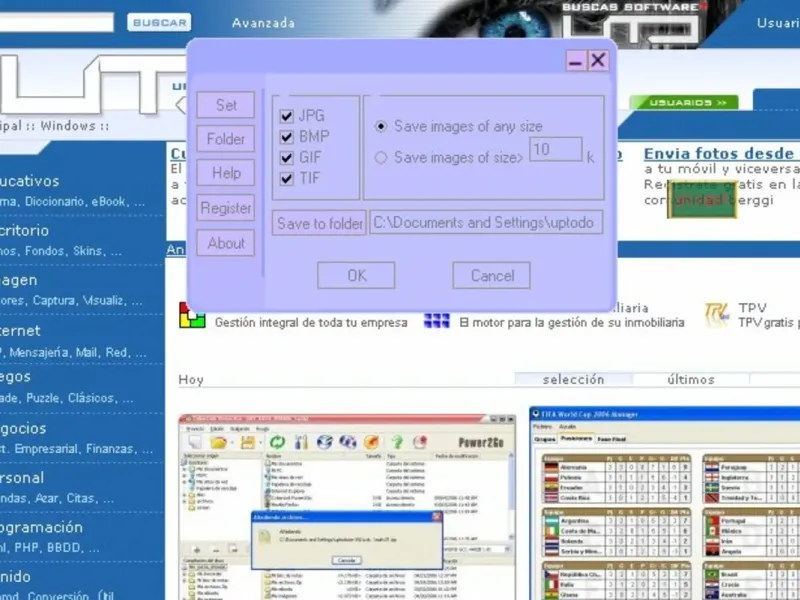Screen dimensions: 800x600
Task: Open the eBook category link
Action: tap(109, 202)
